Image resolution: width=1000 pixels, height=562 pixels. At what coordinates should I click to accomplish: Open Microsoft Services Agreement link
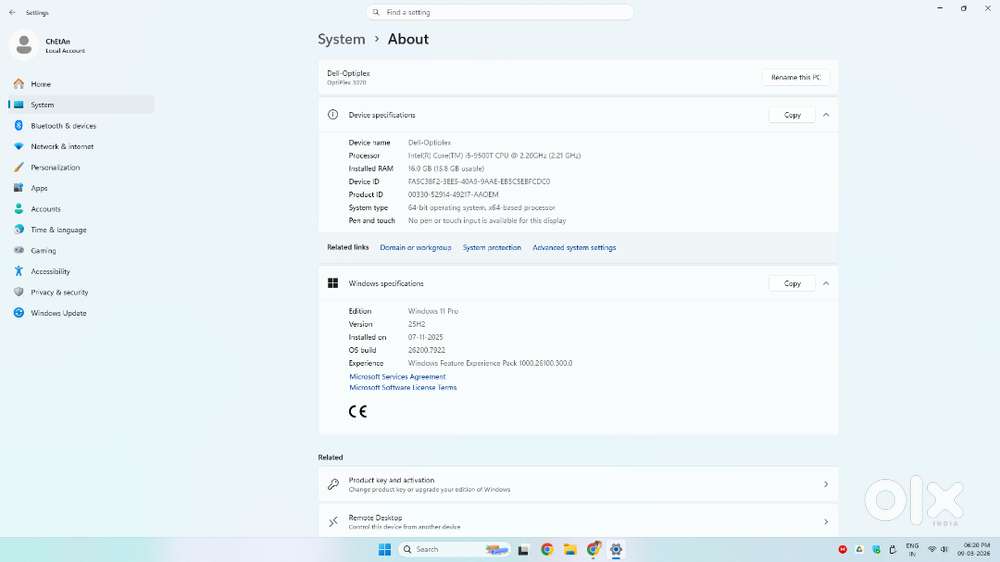397,377
